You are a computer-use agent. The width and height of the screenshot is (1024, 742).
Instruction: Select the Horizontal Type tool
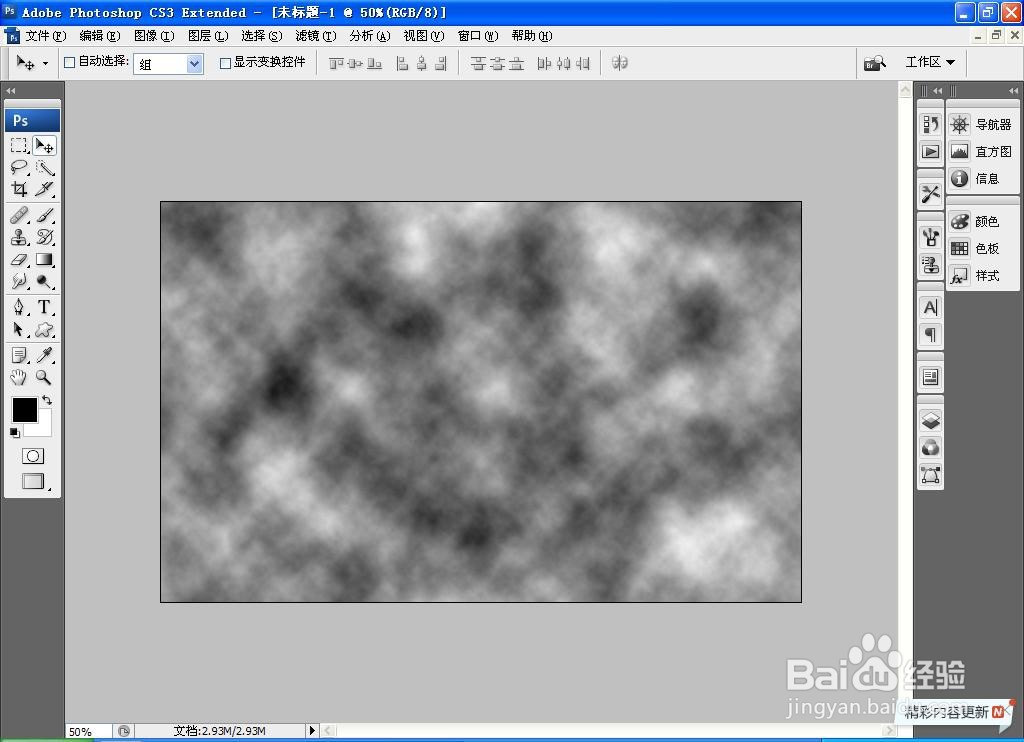[x=44, y=306]
